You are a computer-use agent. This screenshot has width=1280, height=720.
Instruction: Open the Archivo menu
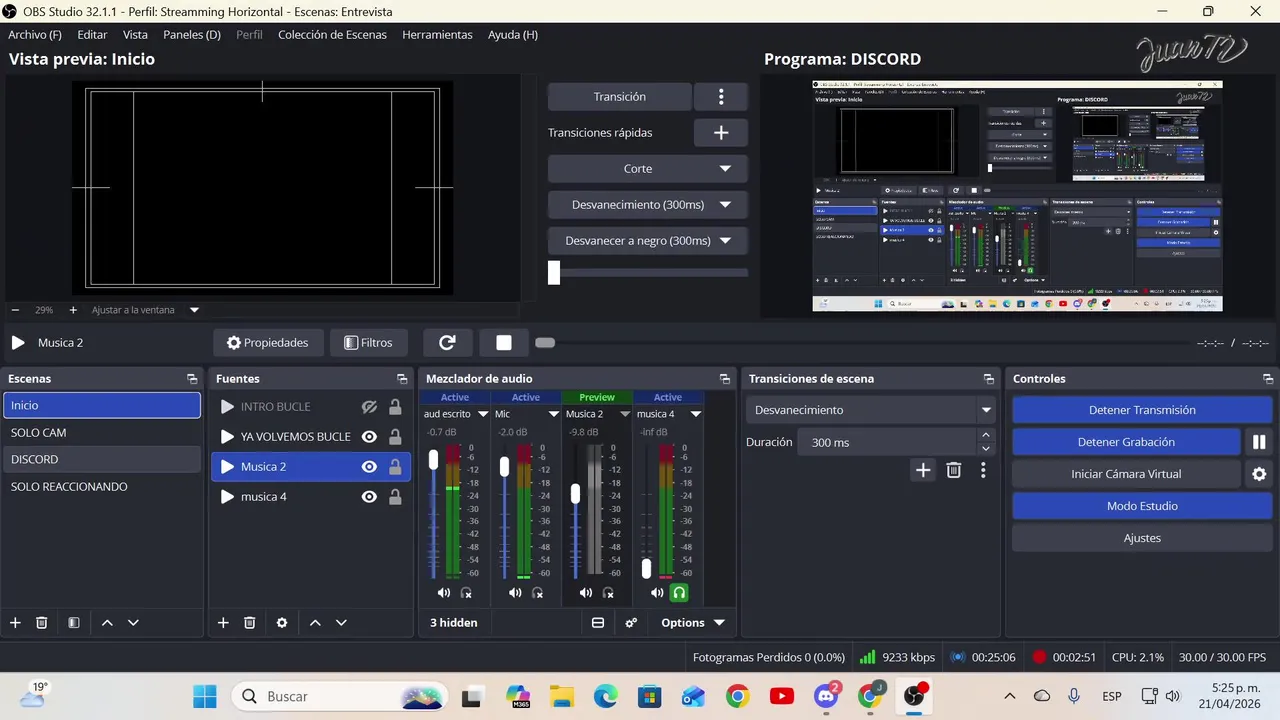(35, 35)
